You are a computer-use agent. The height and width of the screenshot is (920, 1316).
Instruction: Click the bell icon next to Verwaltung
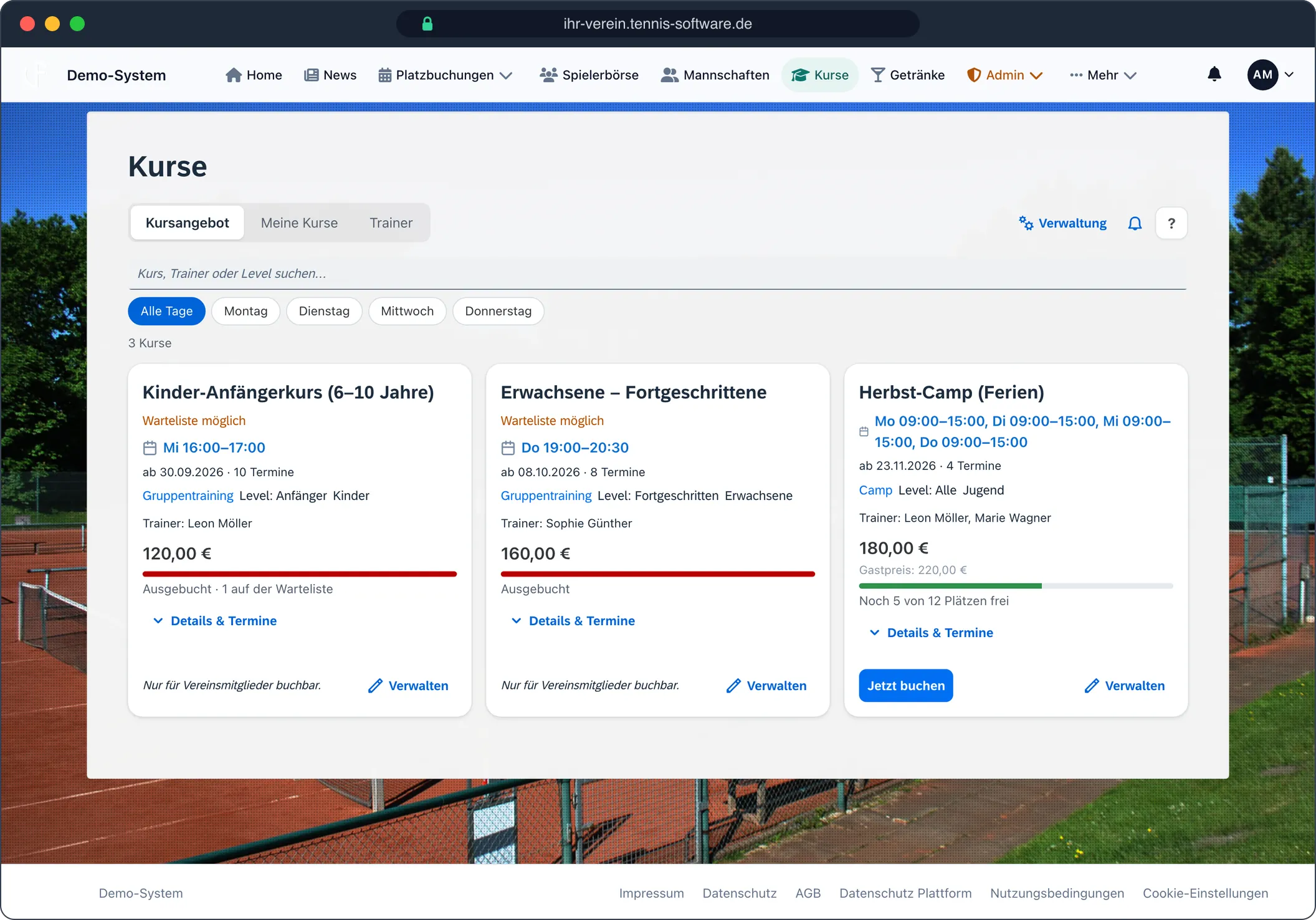[x=1135, y=223]
